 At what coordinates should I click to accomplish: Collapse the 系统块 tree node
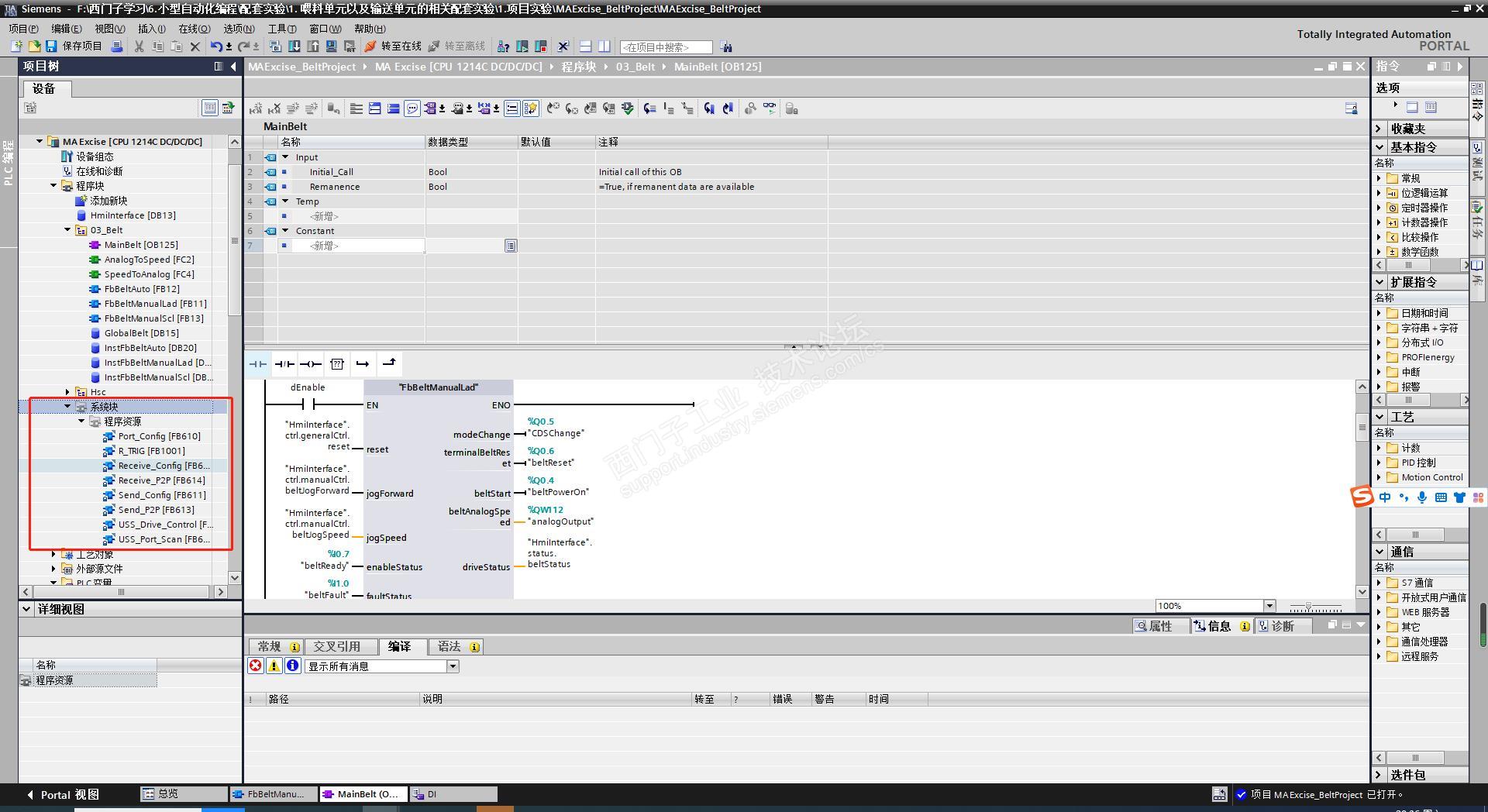pyautogui.click(x=67, y=407)
